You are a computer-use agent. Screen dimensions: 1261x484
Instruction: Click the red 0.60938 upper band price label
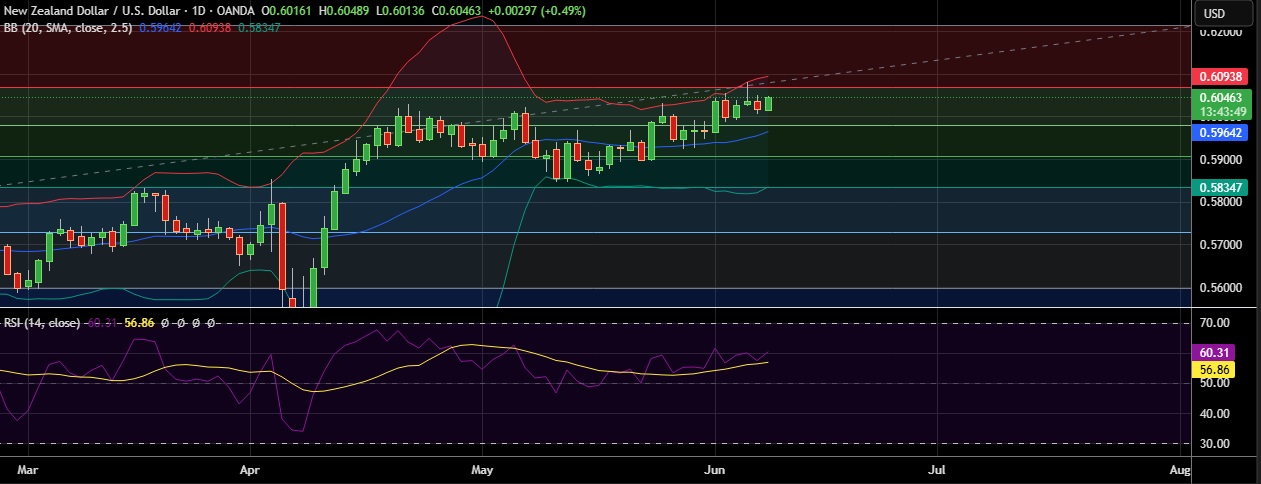[1218, 76]
